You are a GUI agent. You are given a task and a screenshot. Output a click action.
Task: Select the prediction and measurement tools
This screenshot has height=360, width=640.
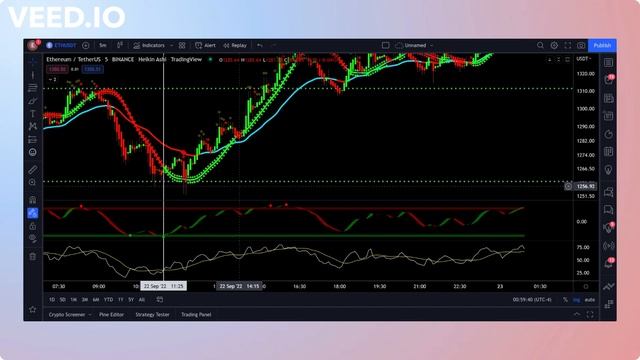(x=33, y=140)
